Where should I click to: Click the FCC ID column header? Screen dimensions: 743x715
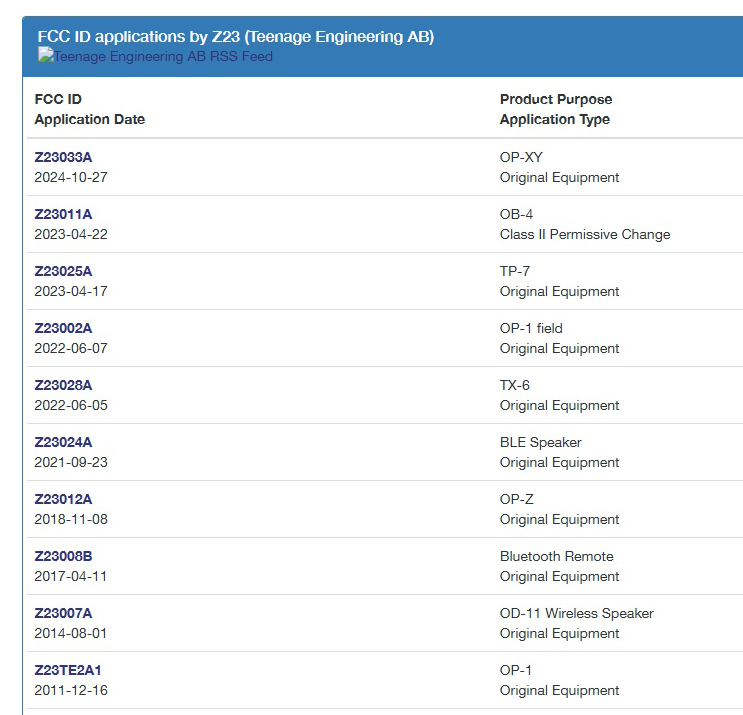point(58,99)
